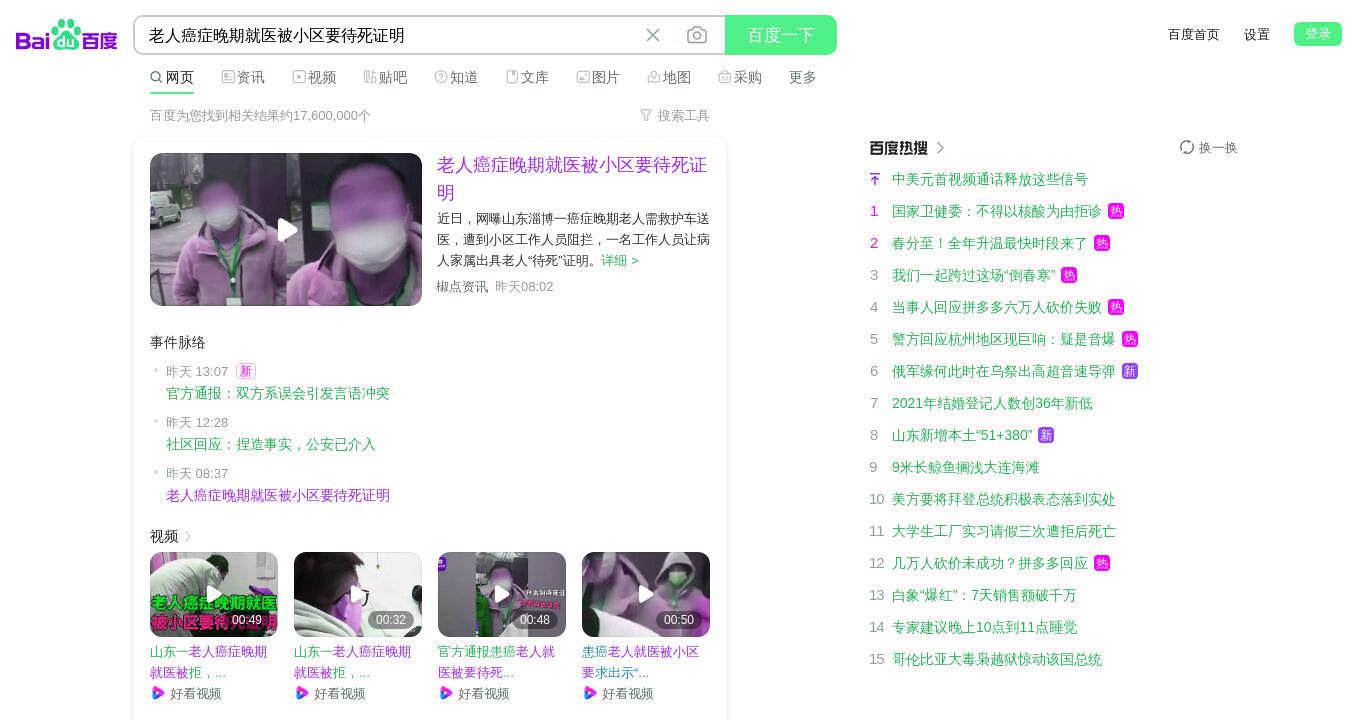Expand the 更多 menu
This screenshot has width=1366, height=720.
pos(803,77)
